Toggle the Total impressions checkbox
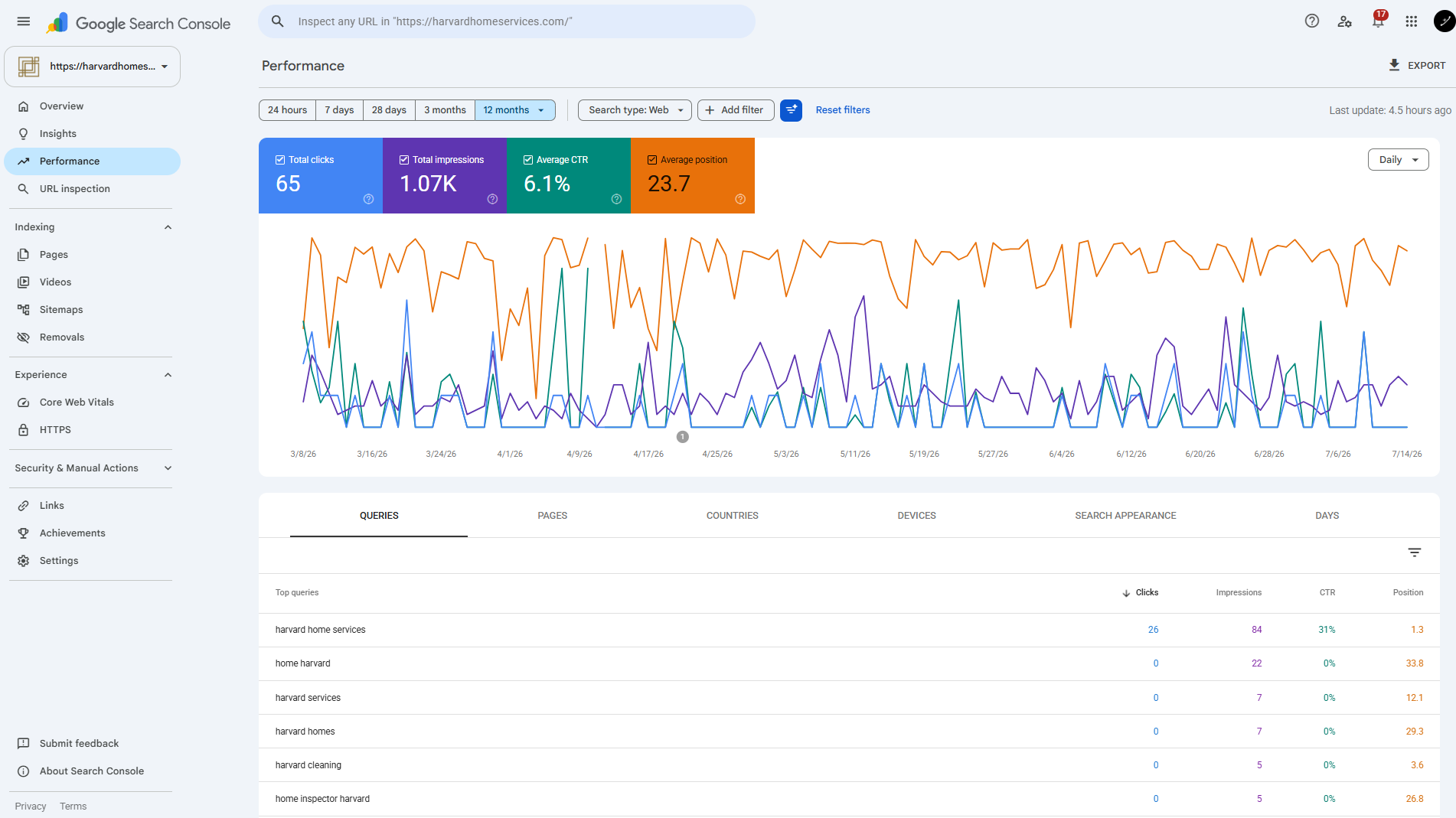Viewport: 1456px width, 818px height. coord(404,160)
